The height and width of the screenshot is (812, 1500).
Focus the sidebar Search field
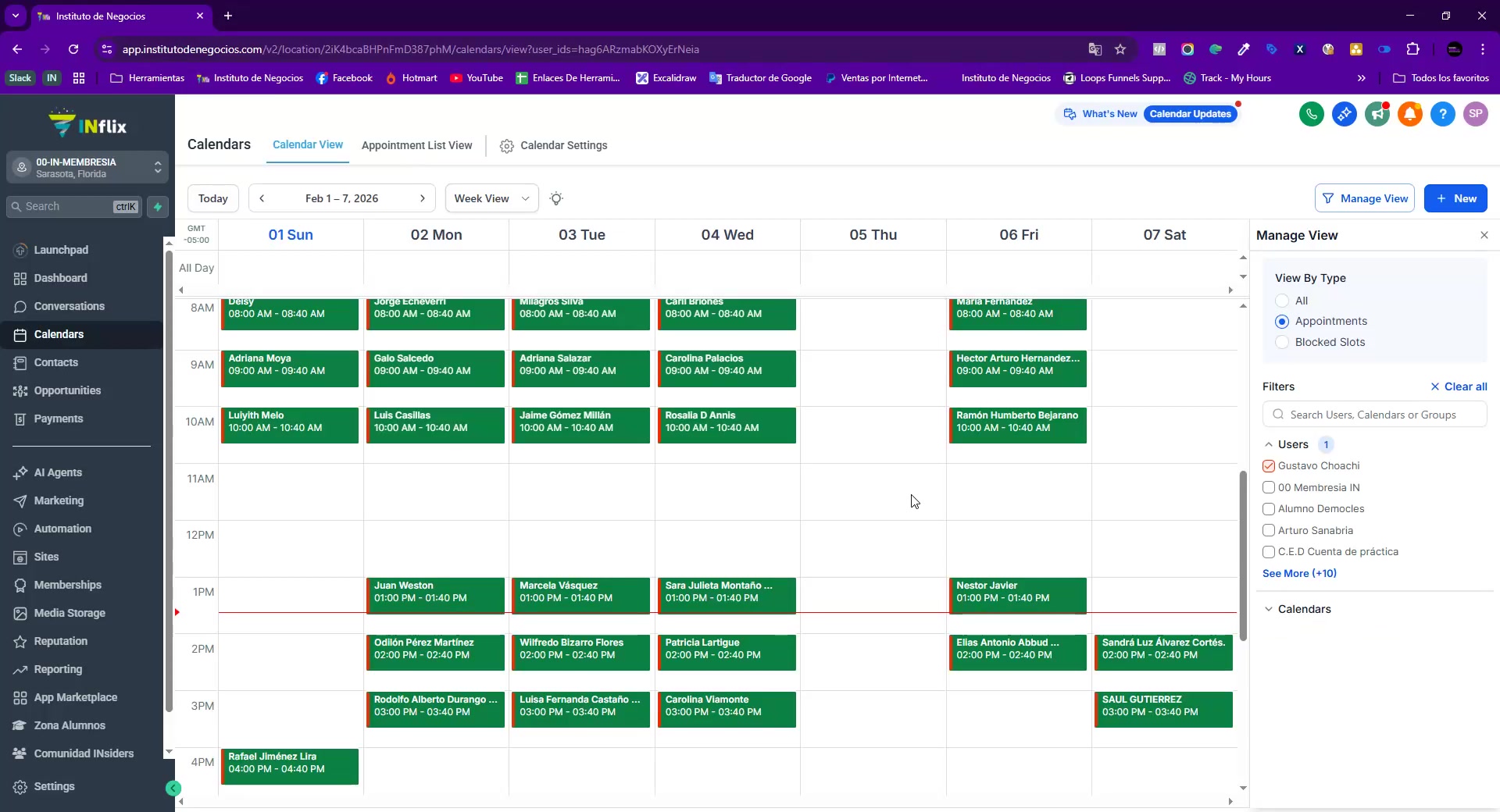point(74,207)
